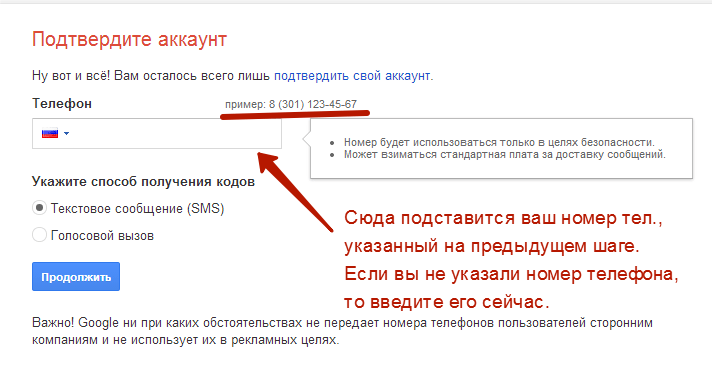Click the Подтвердите аккаунт heading
This screenshot has width=712, height=392.
point(129,40)
